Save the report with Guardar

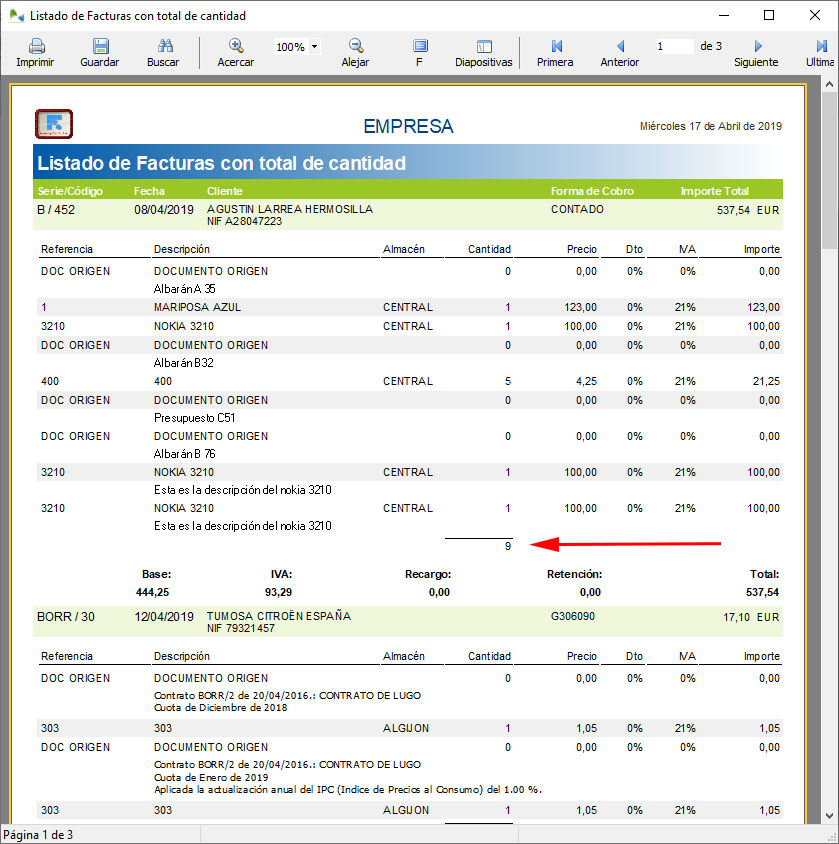tap(100, 47)
